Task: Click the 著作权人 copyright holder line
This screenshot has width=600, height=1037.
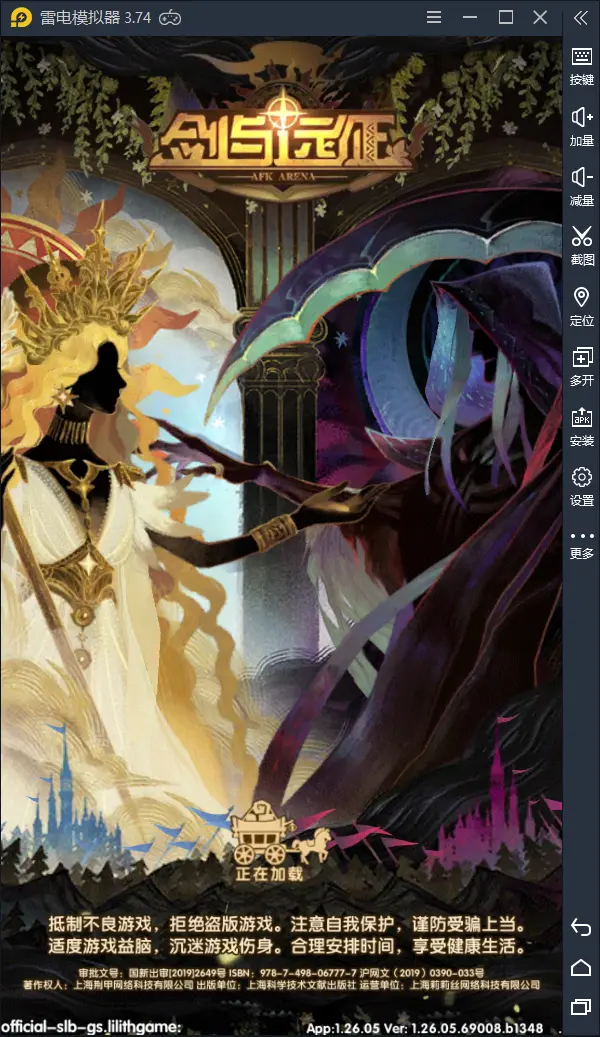Action: [281, 985]
